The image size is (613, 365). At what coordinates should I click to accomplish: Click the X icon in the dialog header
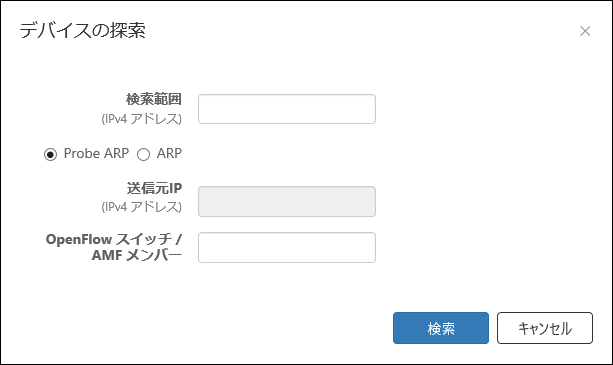585,31
